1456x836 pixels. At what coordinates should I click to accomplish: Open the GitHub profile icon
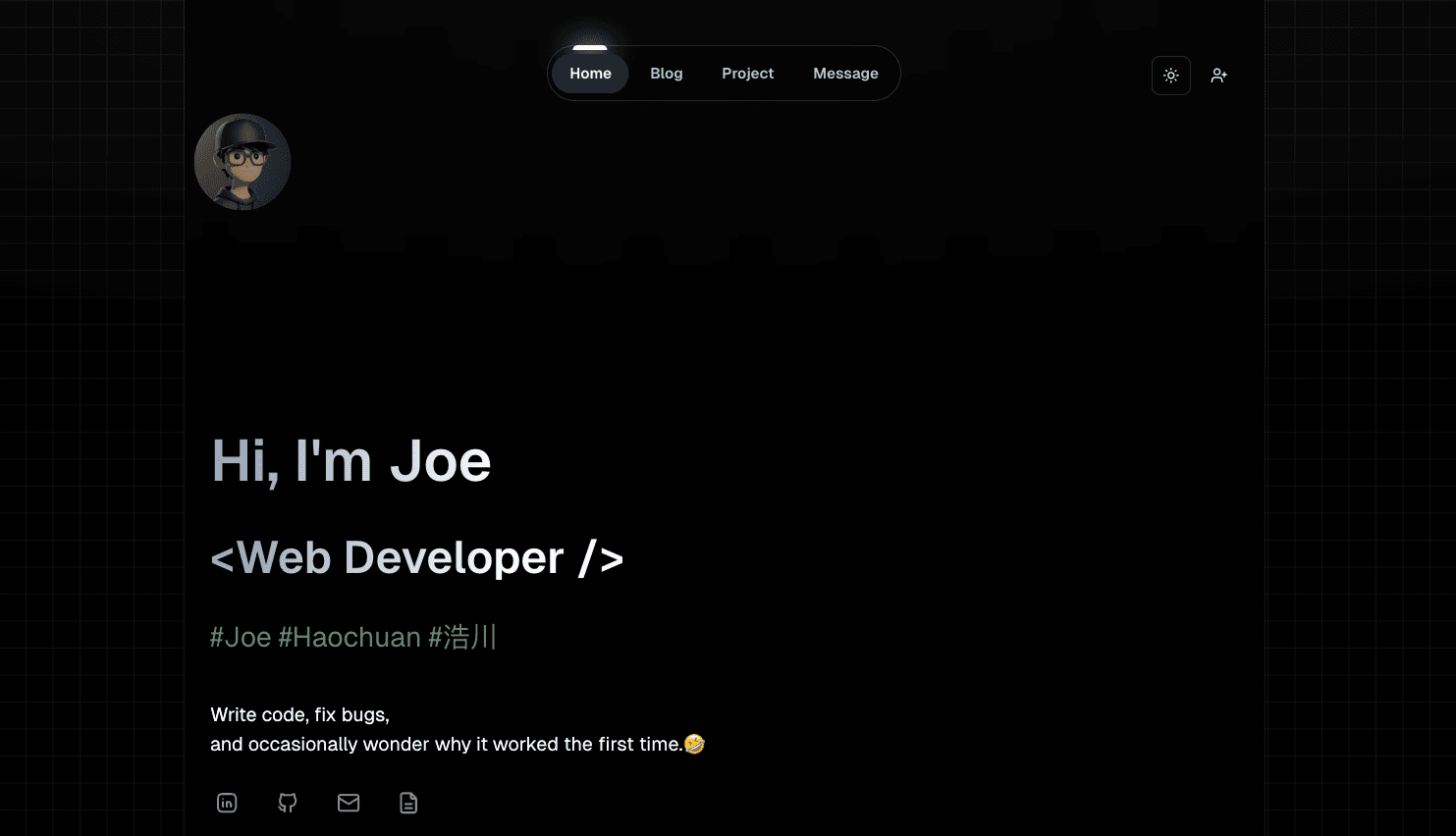coord(288,803)
